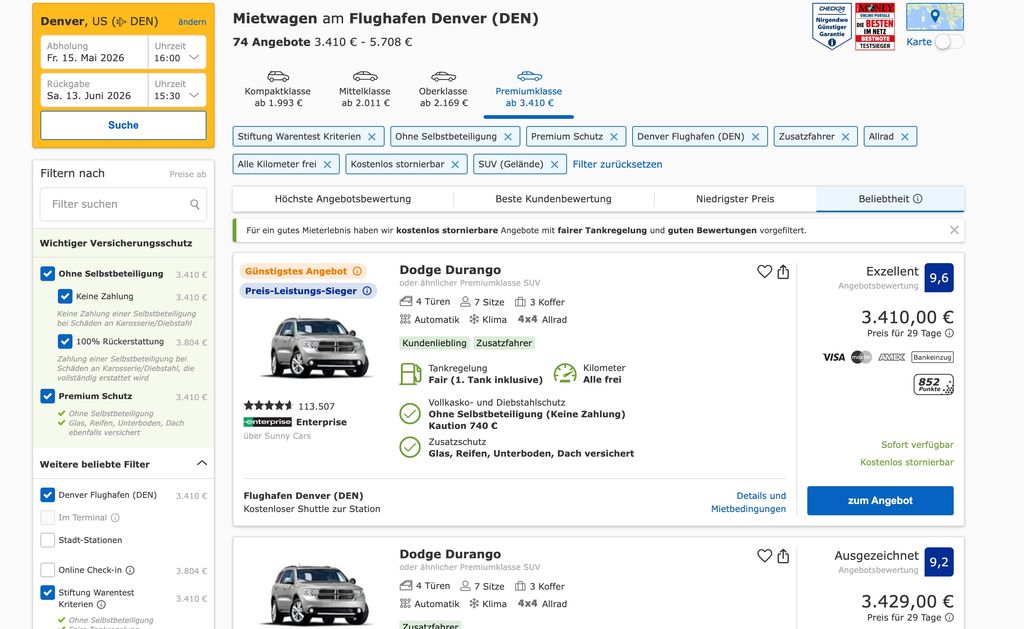Viewport: 1024px width, 629px height.
Task: Click info icon beside Preis für 29 Tage
Action: [x=949, y=333]
